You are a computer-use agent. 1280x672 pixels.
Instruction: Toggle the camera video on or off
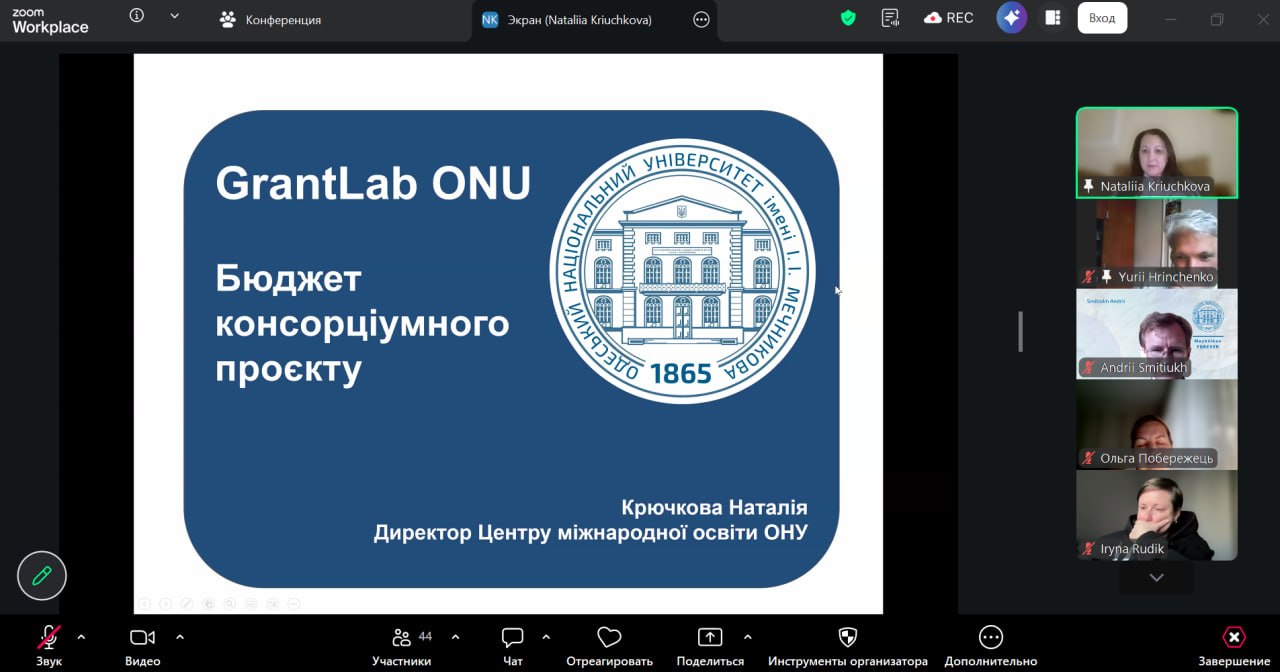tap(143, 646)
